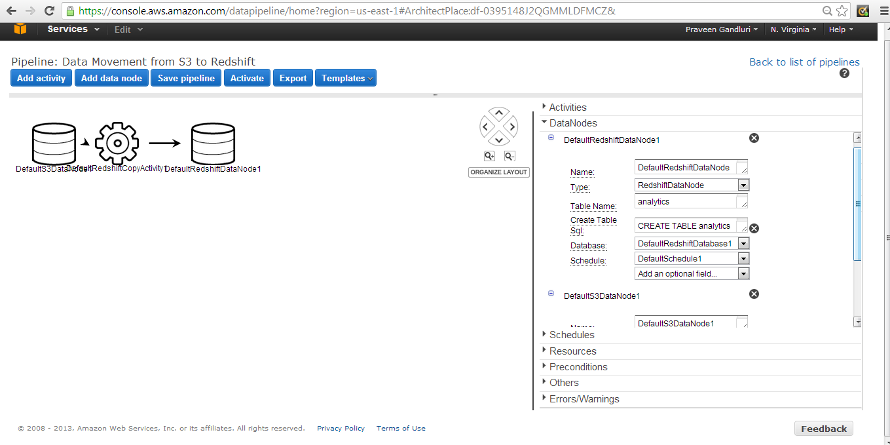890x445 pixels.
Task: Collapse the DefaultS3DataNode1 entry
Action: pos(551,293)
